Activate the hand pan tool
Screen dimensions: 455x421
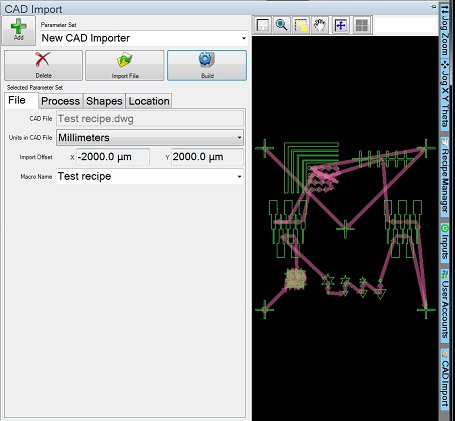(x=320, y=25)
